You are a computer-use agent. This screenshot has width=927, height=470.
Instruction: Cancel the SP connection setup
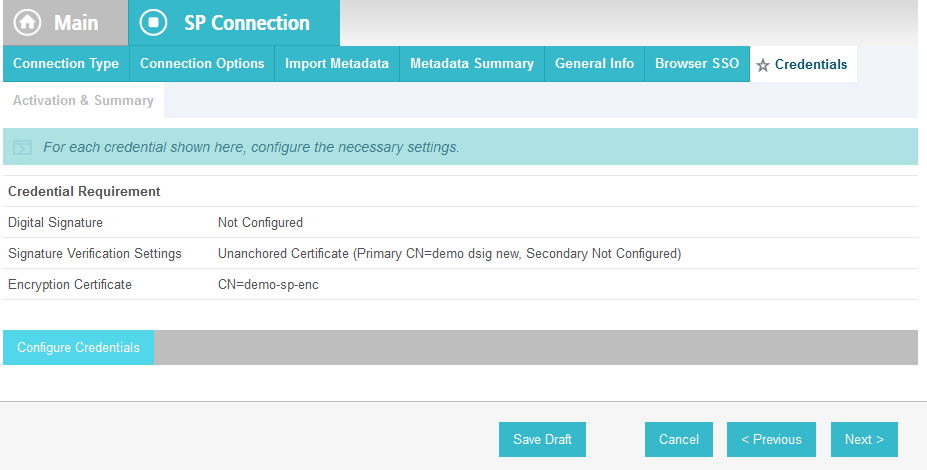point(679,439)
